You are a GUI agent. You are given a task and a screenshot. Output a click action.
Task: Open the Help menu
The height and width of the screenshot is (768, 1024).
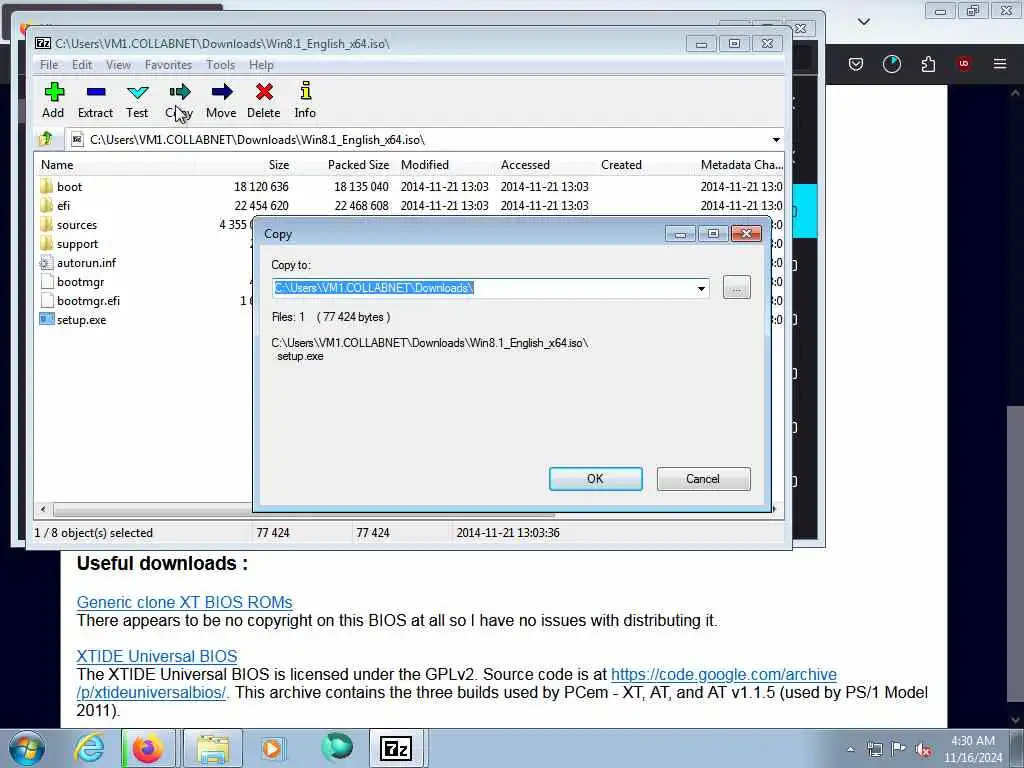[261, 65]
